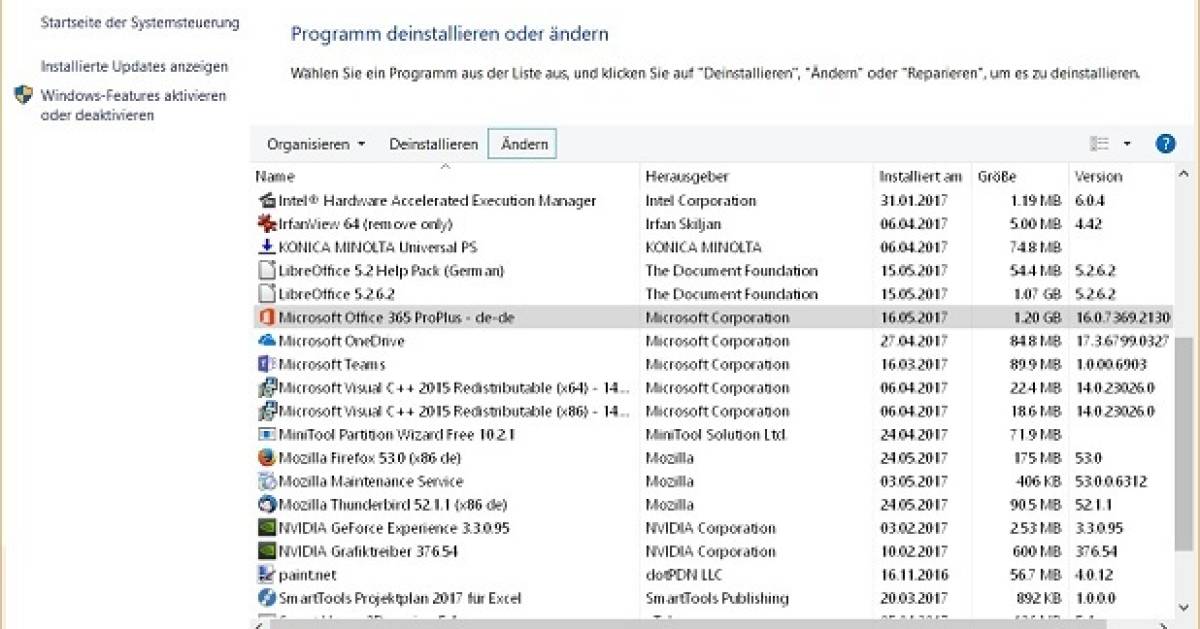Image resolution: width=1200 pixels, height=629 pixels.
Task: Click version 53.0.0.6312
Action: click(1110, 481)
